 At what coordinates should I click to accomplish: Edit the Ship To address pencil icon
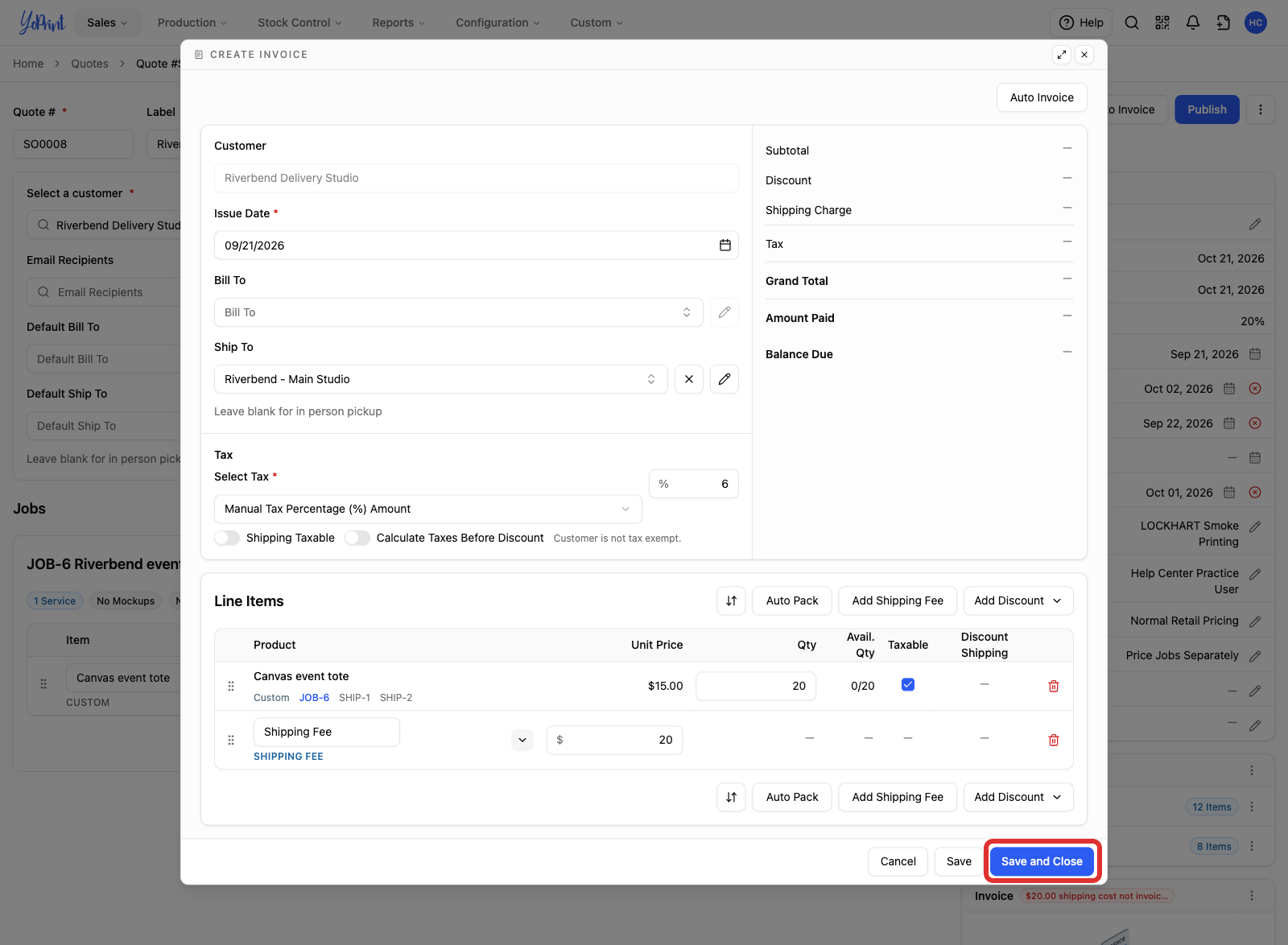(724, 379)
